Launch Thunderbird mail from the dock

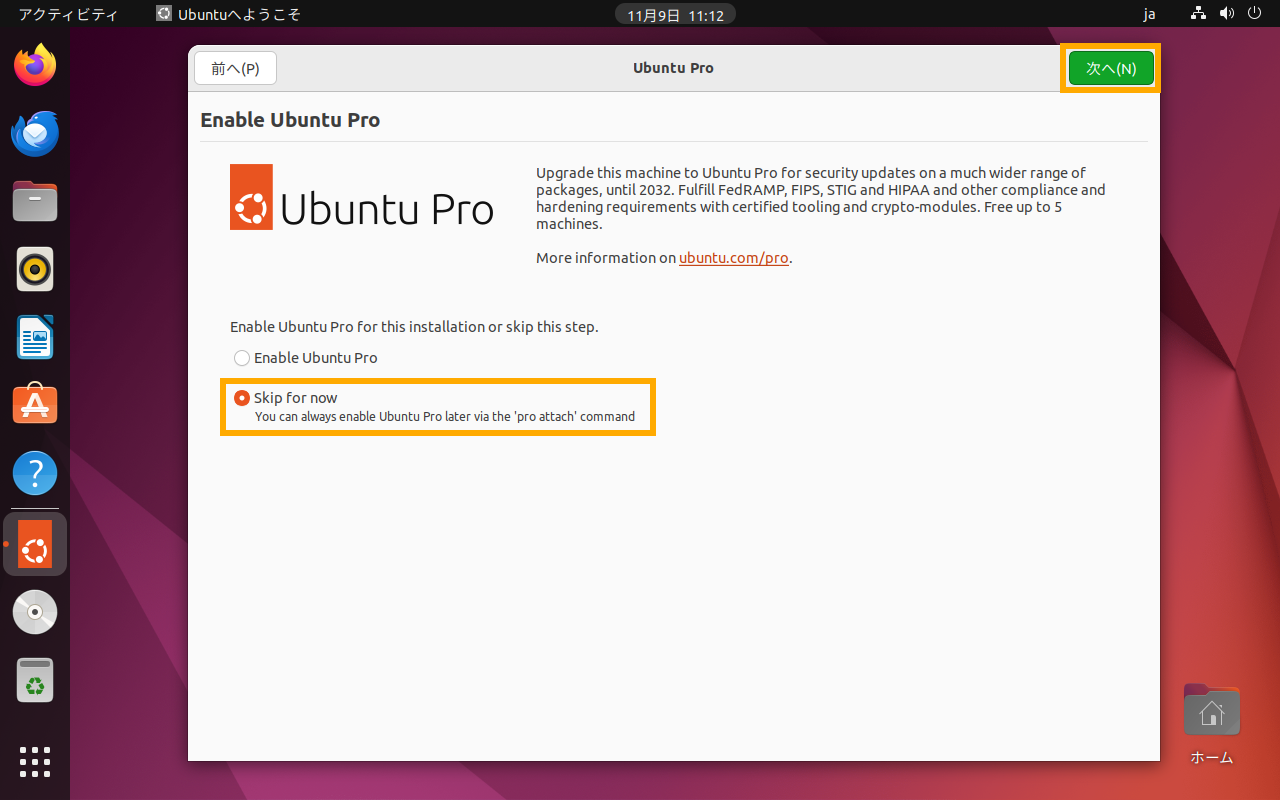pyautogui.click(x=35, y=134)
